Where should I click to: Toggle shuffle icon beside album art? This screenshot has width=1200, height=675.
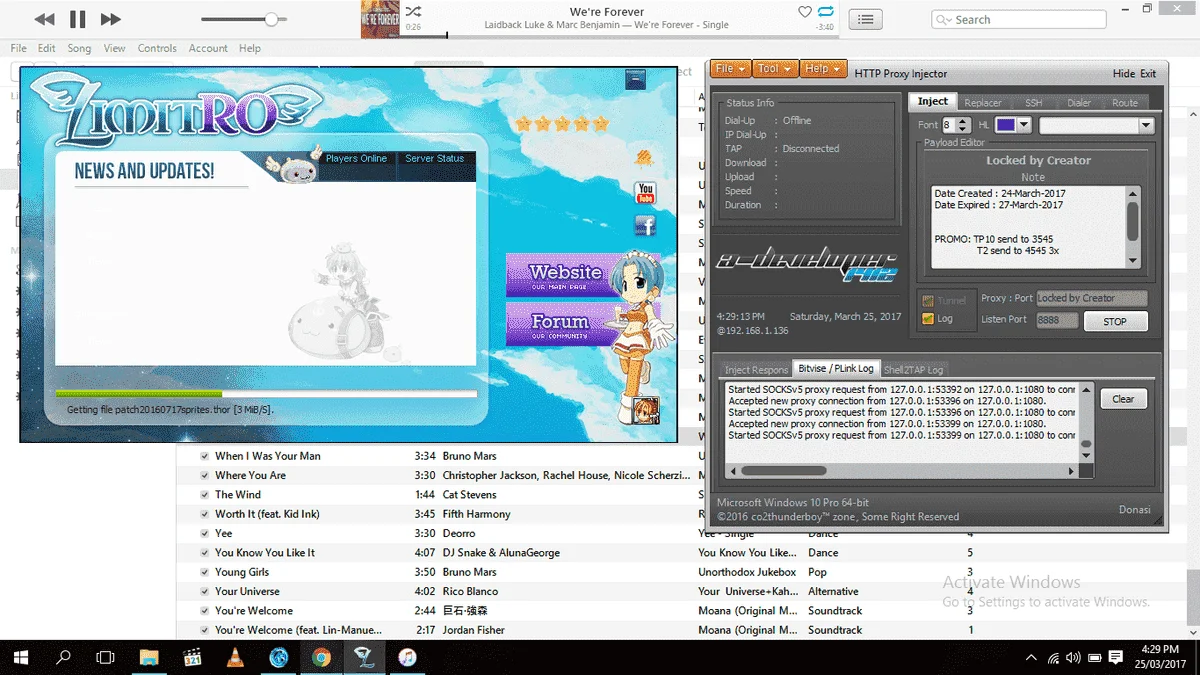click(413, 12)
